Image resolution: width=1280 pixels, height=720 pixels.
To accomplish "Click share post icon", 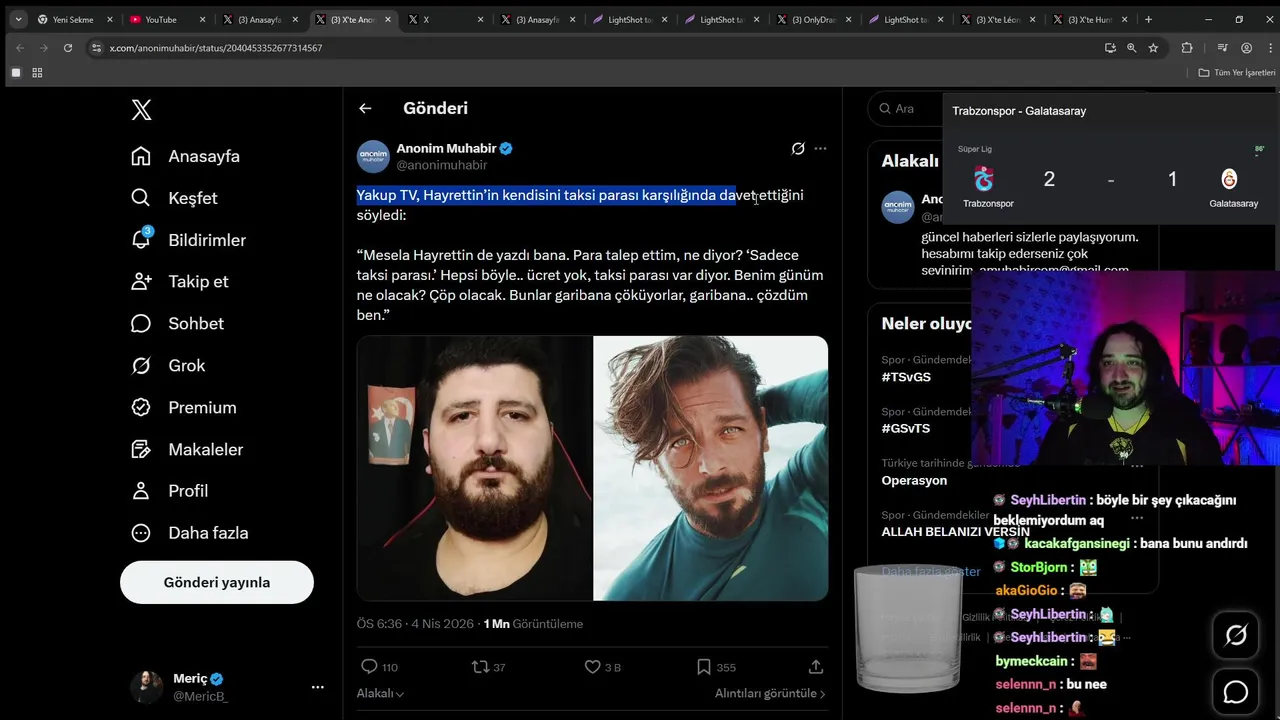I will point(816,667).
